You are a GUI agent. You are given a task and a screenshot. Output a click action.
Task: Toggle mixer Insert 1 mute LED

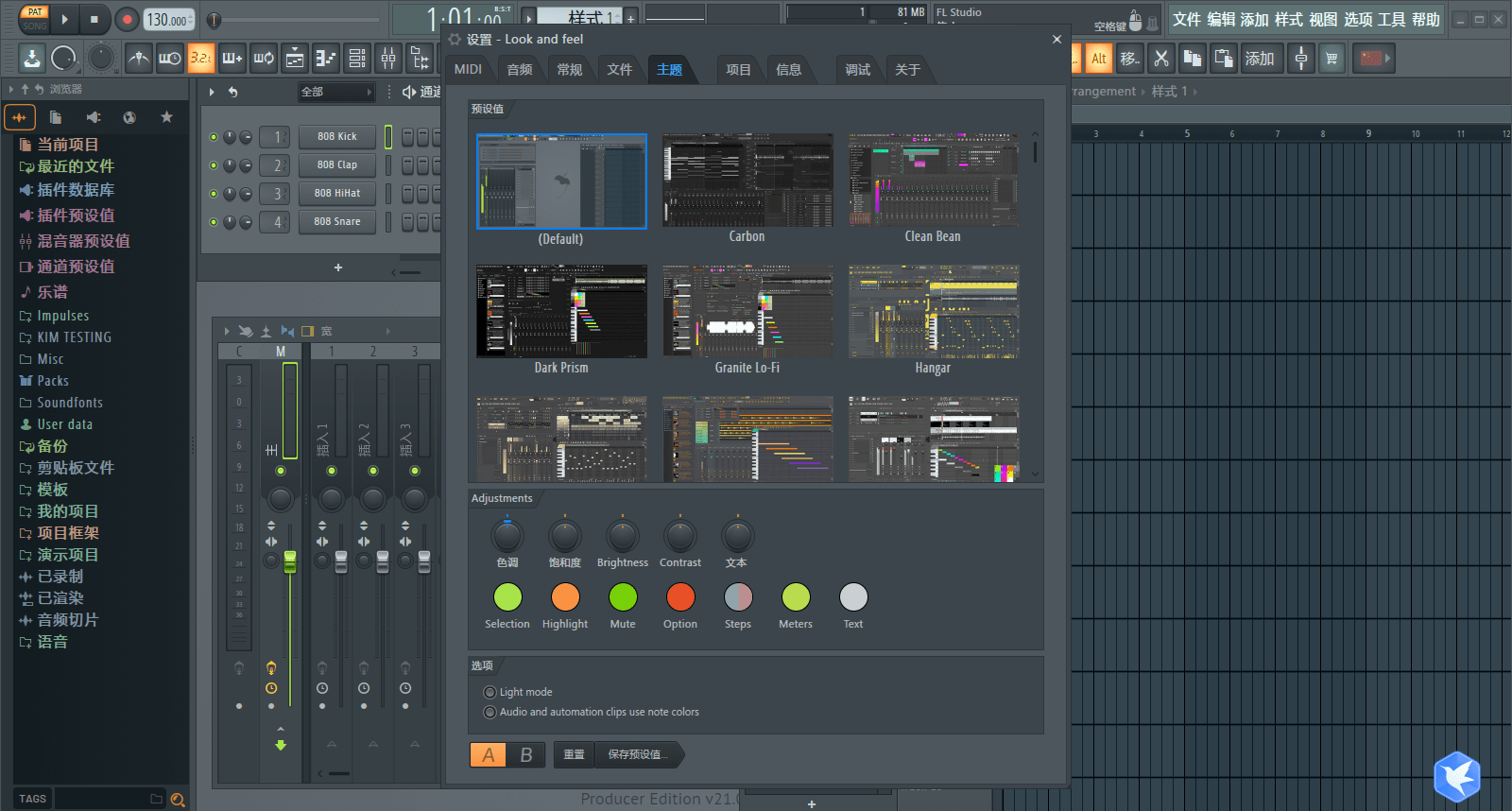332,471
